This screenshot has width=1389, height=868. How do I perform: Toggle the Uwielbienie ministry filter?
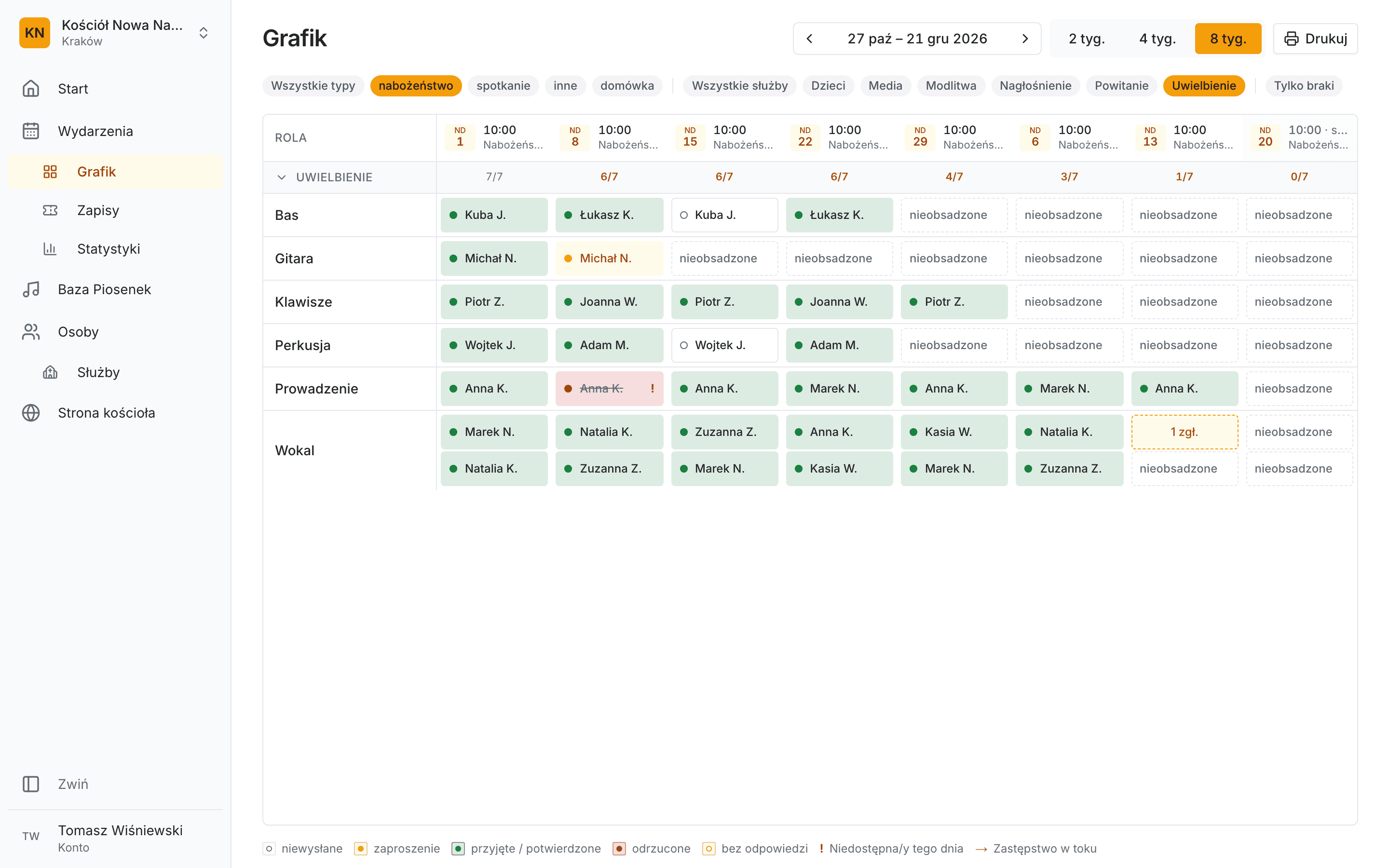pyautogui.click(x=1204, y=85)
